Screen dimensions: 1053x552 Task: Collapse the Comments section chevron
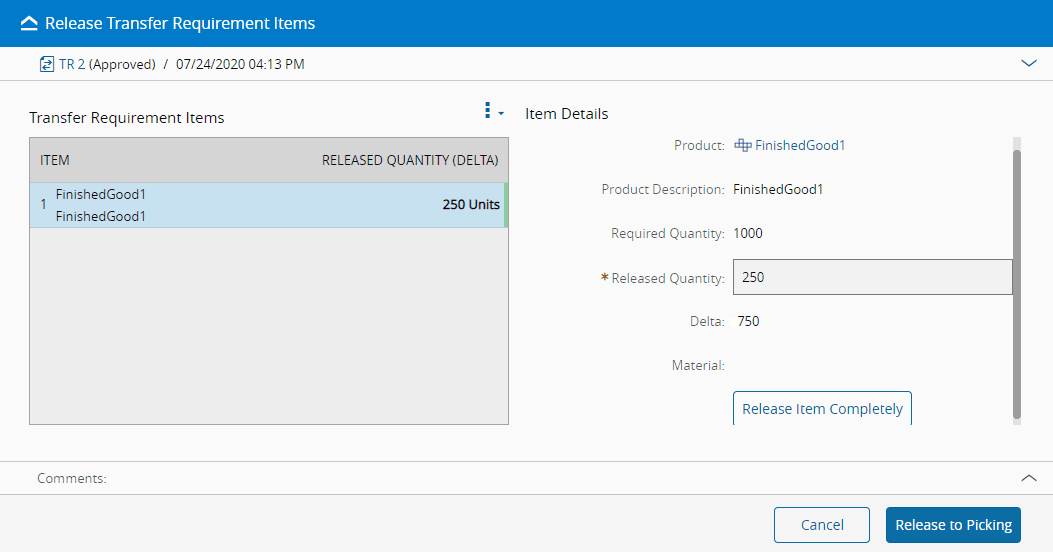(x=1029, y=478)
